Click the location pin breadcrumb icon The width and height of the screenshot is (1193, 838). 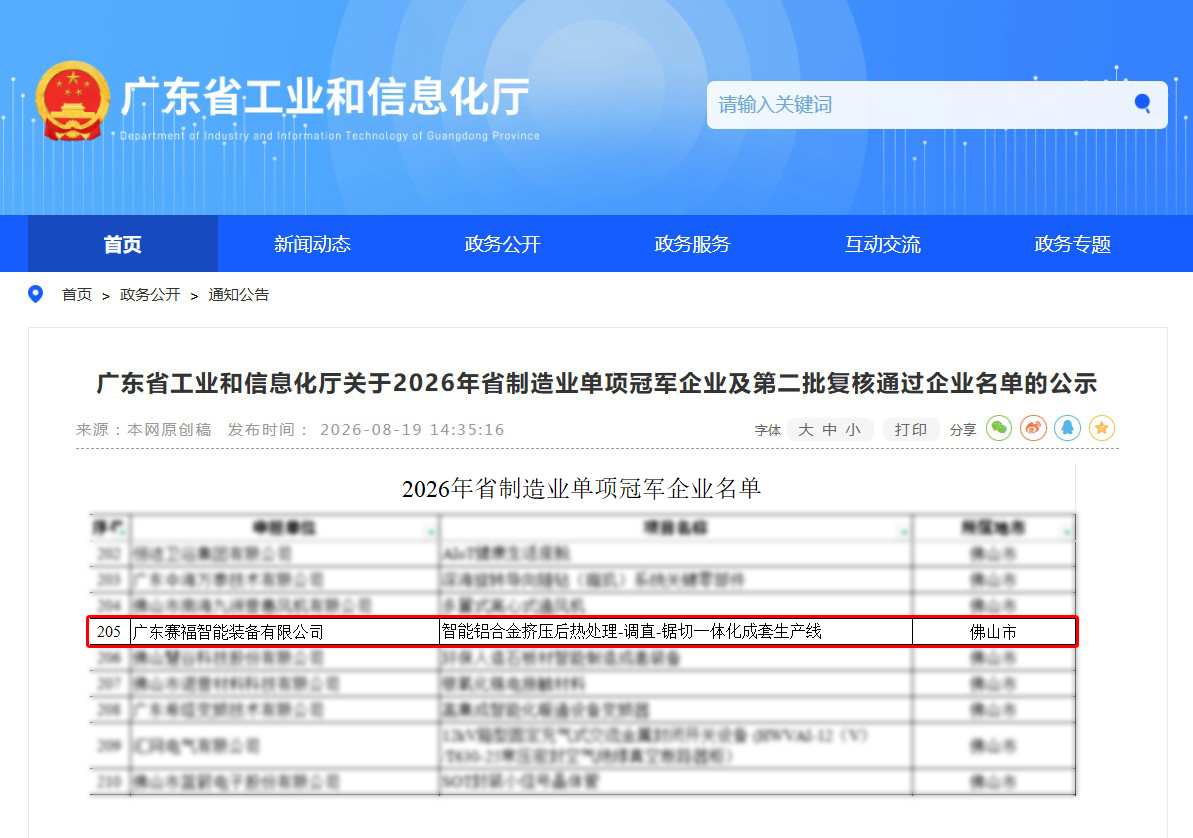pos(35,294)
